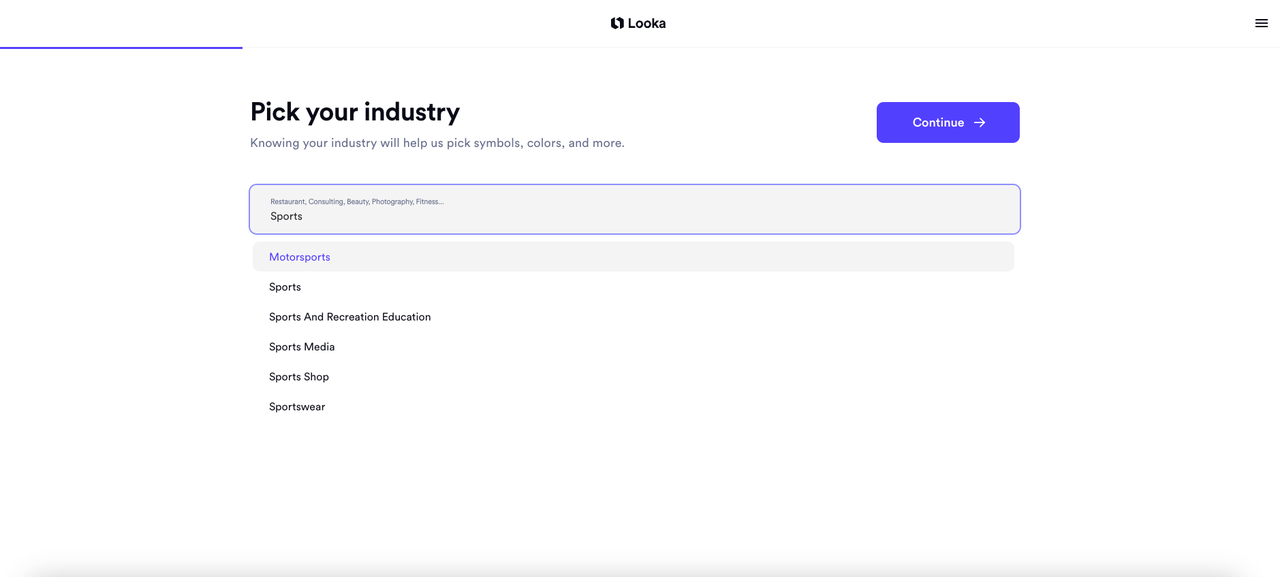Select the Sportswear industry option
This screenshot has width=1280, height=577.
point(296,407)
